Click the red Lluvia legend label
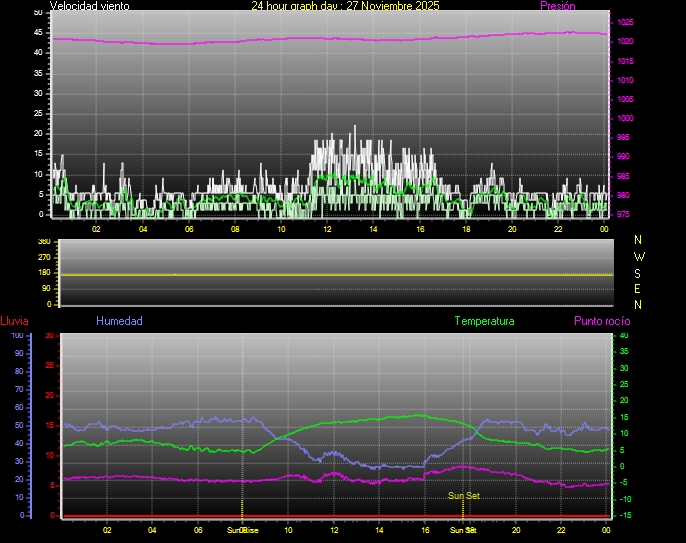The image size is (686, 543). tap(14, 321)
